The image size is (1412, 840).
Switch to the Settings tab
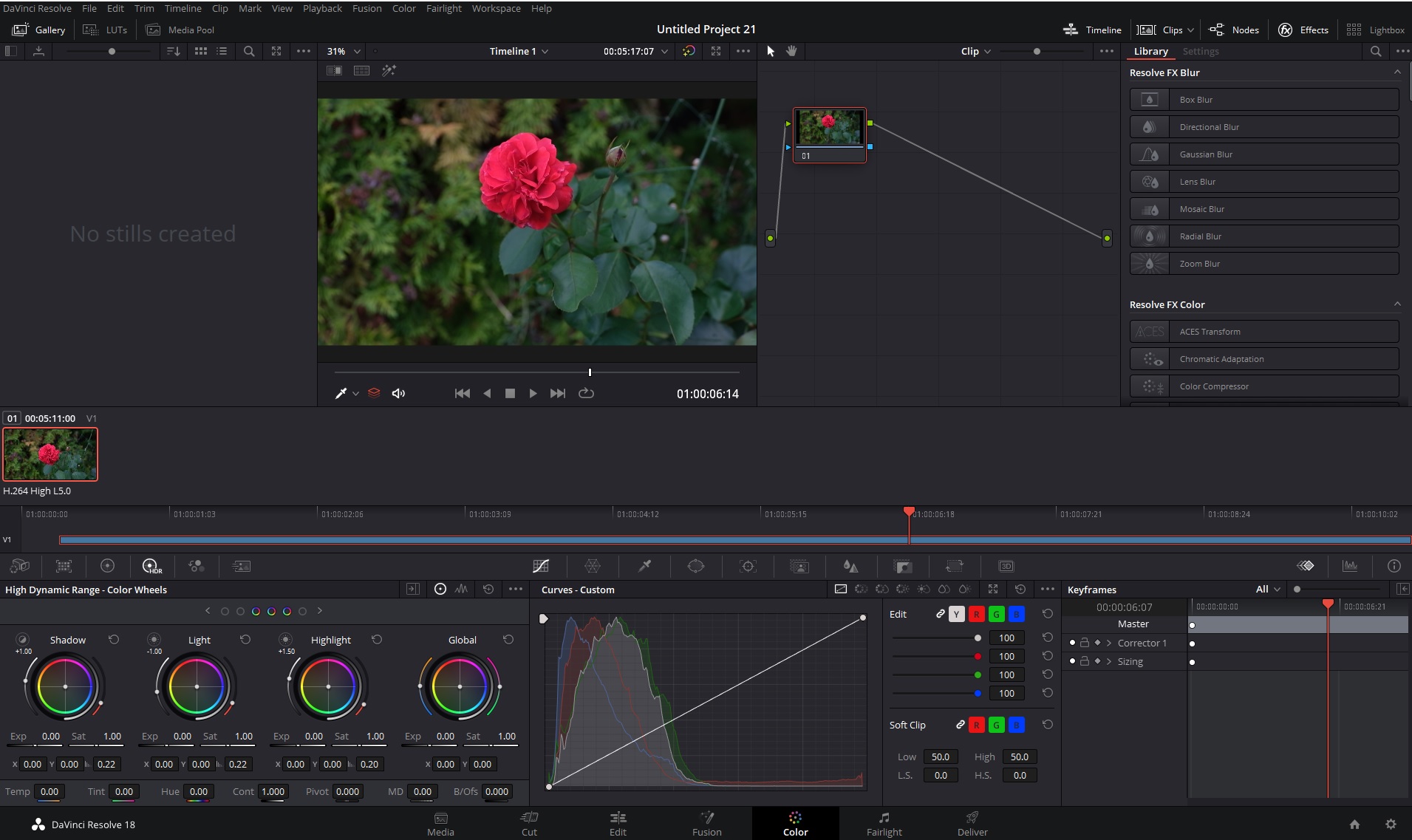1200,51
